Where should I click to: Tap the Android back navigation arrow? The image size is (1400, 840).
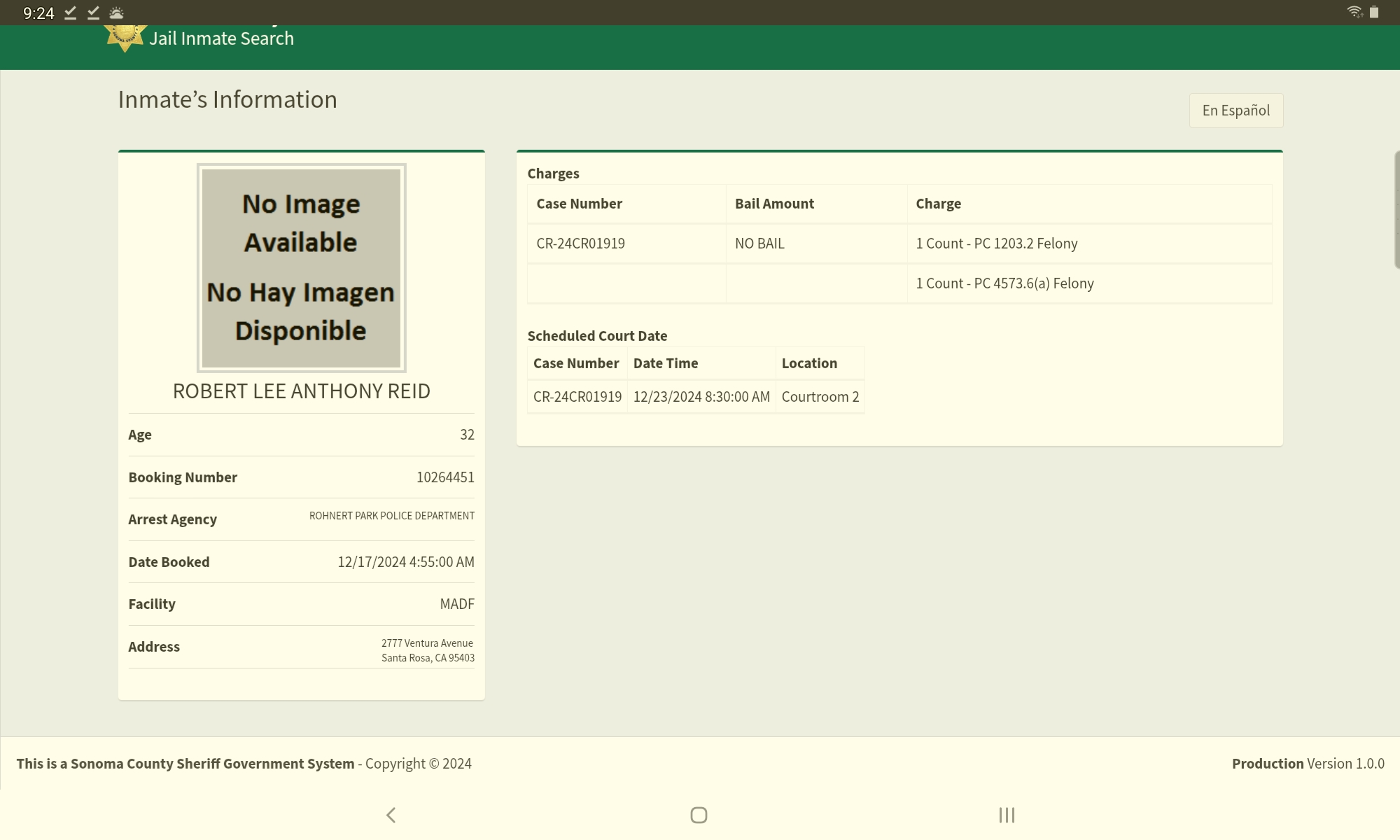tap(391, 815)
